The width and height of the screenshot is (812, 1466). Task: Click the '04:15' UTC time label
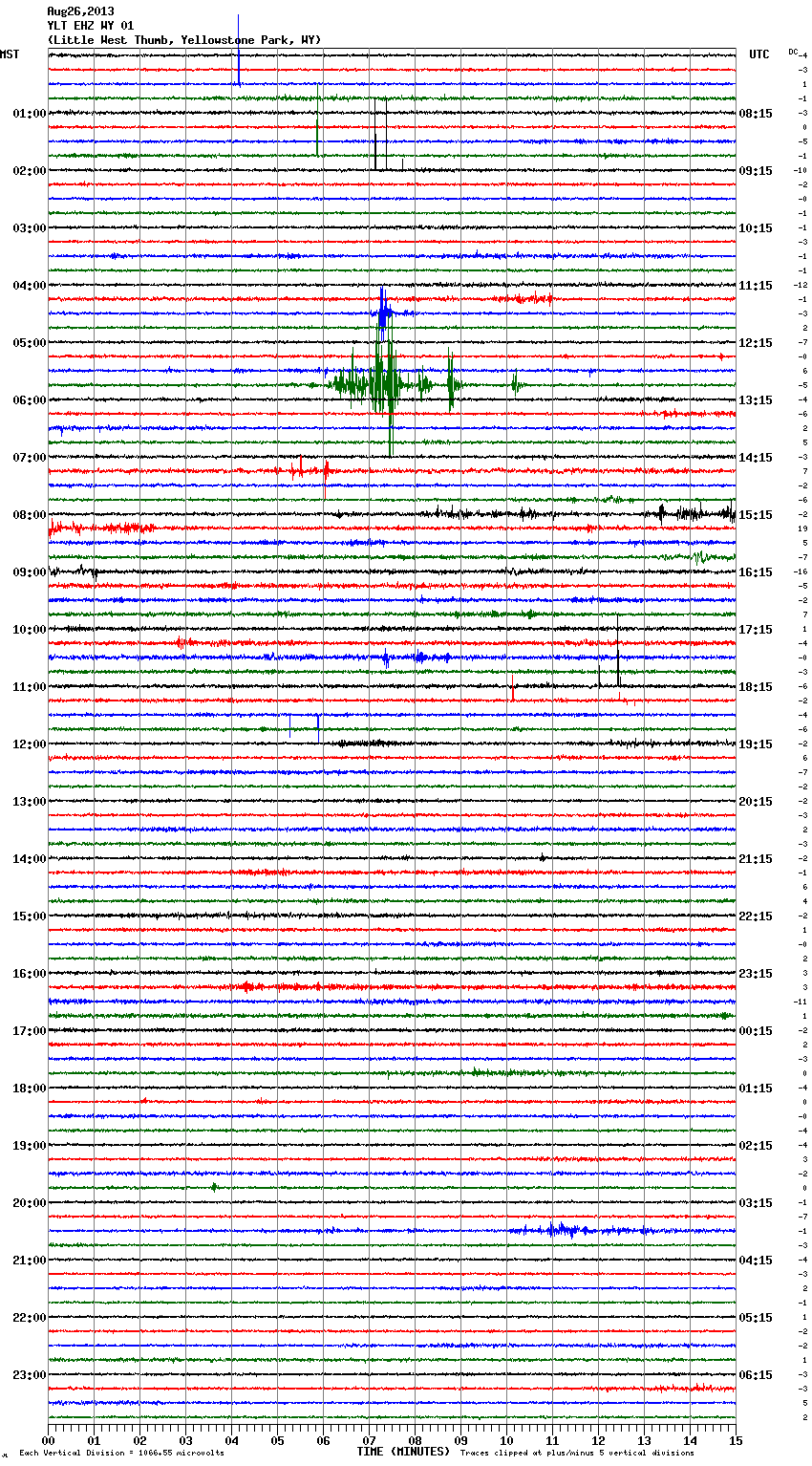756,1261
